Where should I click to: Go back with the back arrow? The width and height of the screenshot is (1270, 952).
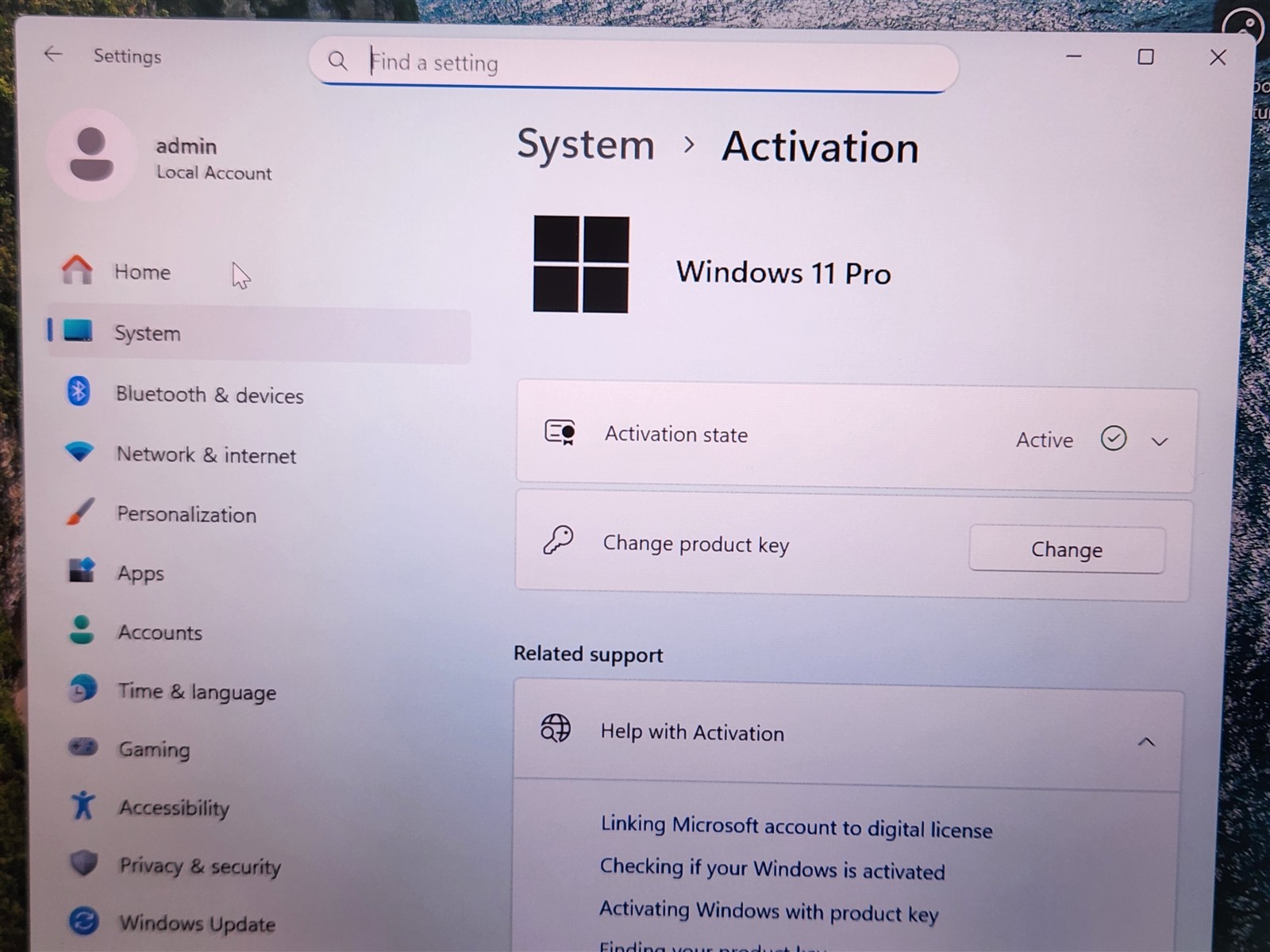click(53, 54)
